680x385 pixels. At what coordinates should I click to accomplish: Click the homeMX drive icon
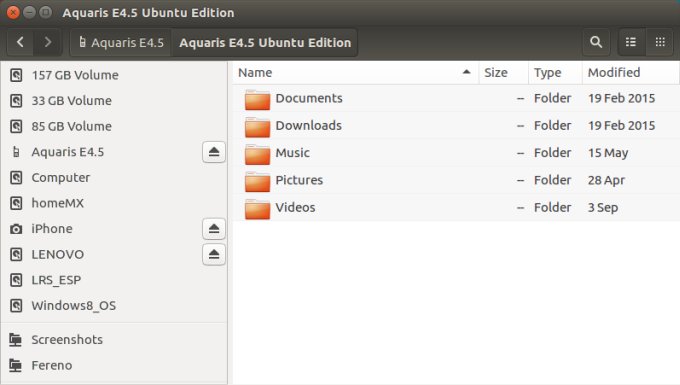(x=16, y=203)
